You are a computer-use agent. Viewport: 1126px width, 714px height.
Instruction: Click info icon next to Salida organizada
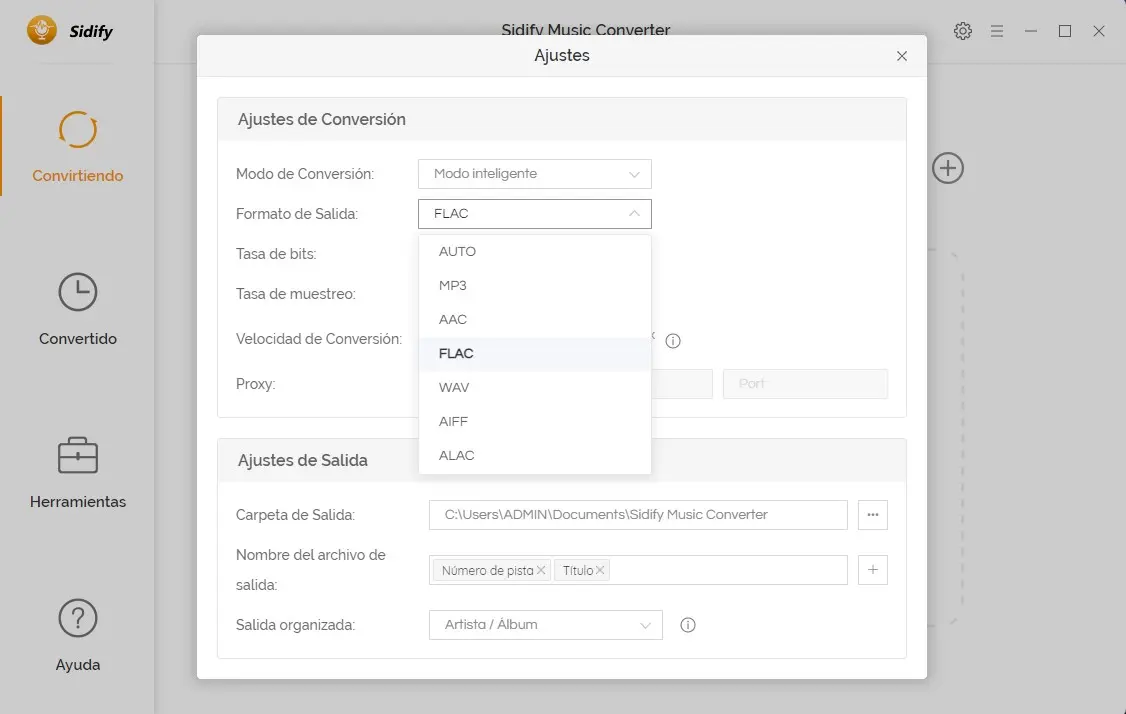click(x=687, y=625)
